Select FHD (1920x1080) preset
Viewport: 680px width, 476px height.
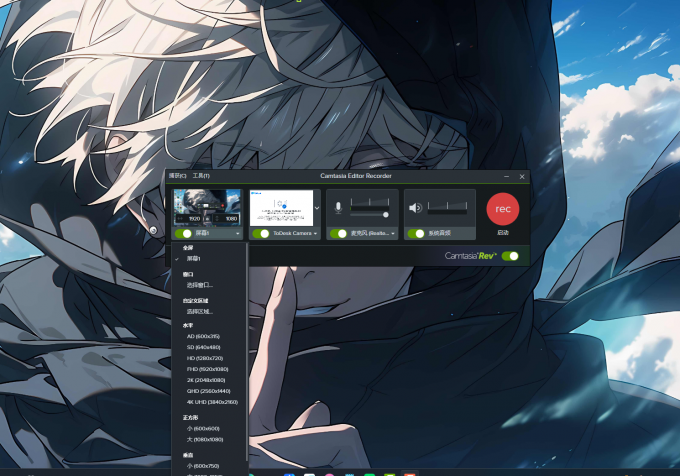209,369
